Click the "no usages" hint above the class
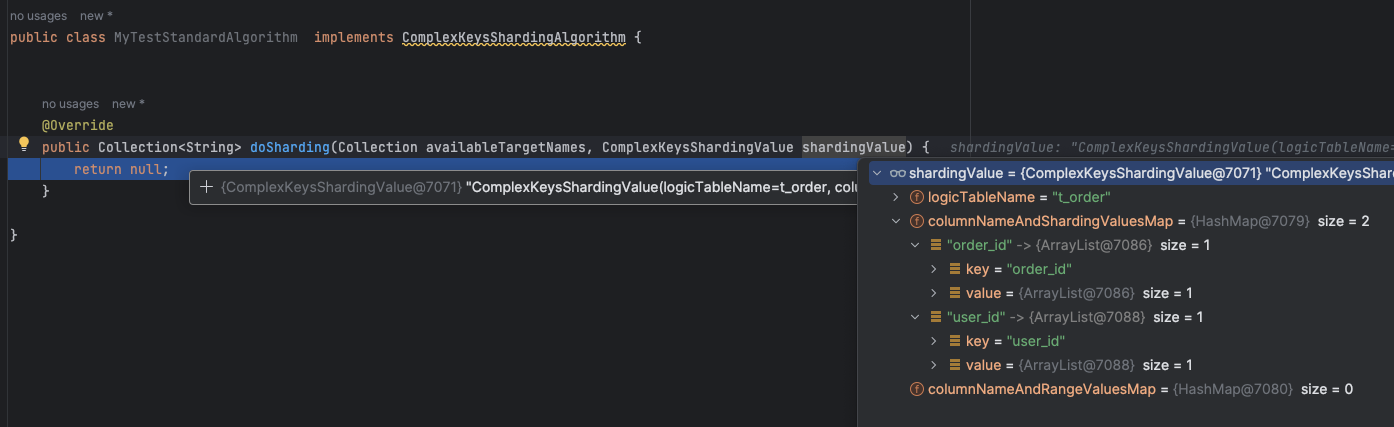1394x427 pixels. pyautogui.click(x=38, y=16)
